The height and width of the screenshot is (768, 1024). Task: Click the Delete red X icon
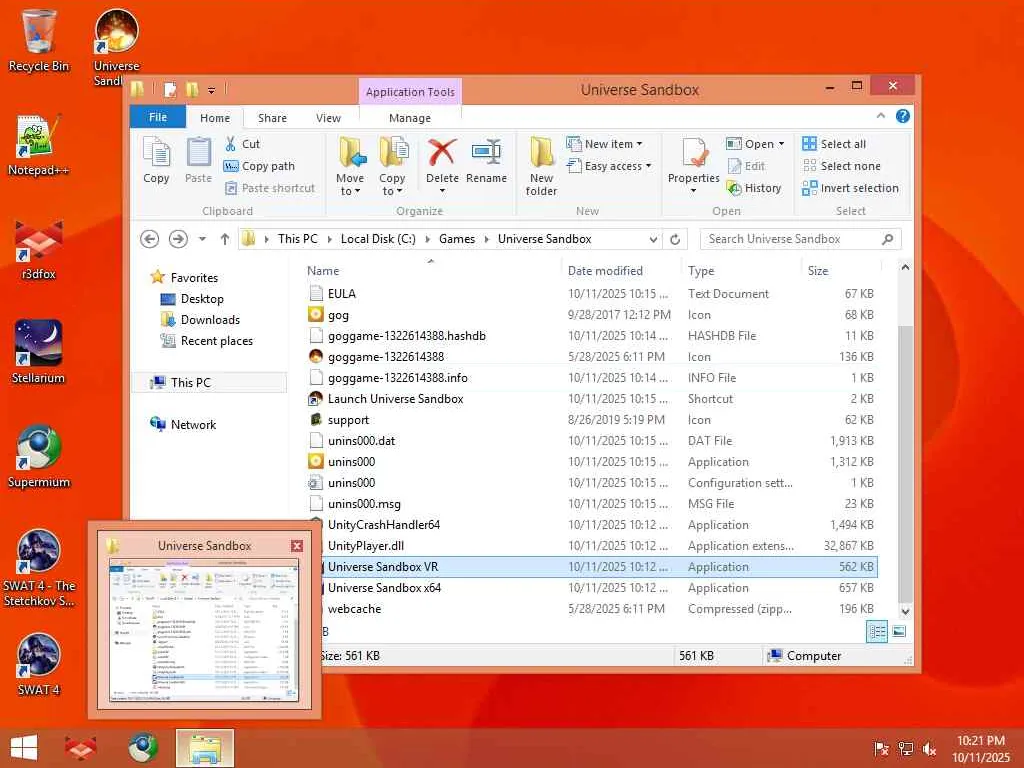442,152
